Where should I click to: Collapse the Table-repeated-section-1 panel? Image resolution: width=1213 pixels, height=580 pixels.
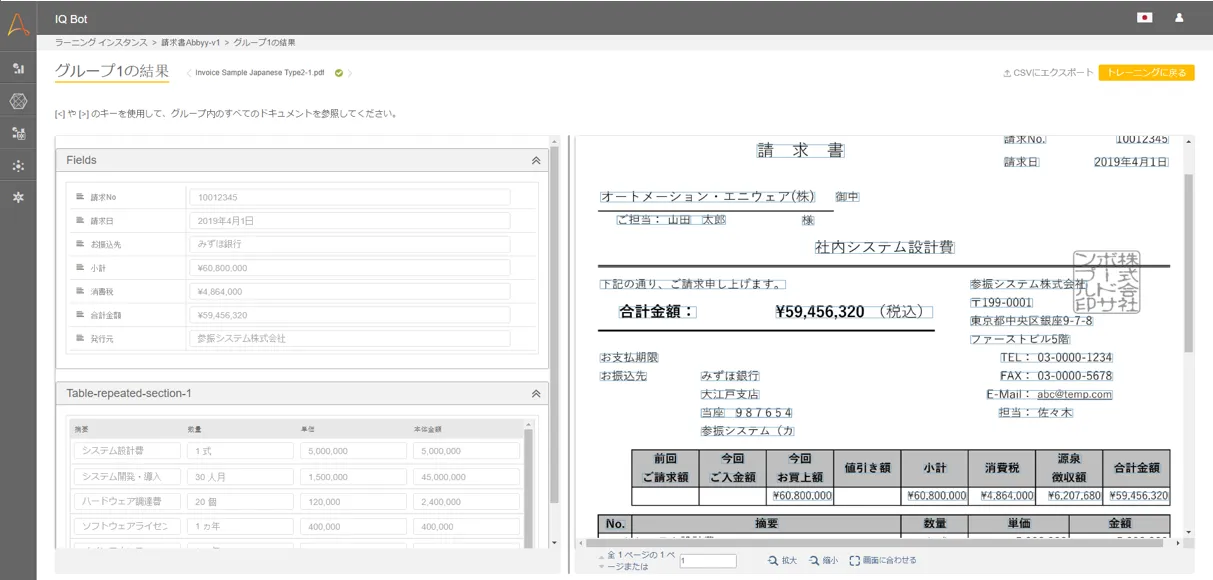535,394
